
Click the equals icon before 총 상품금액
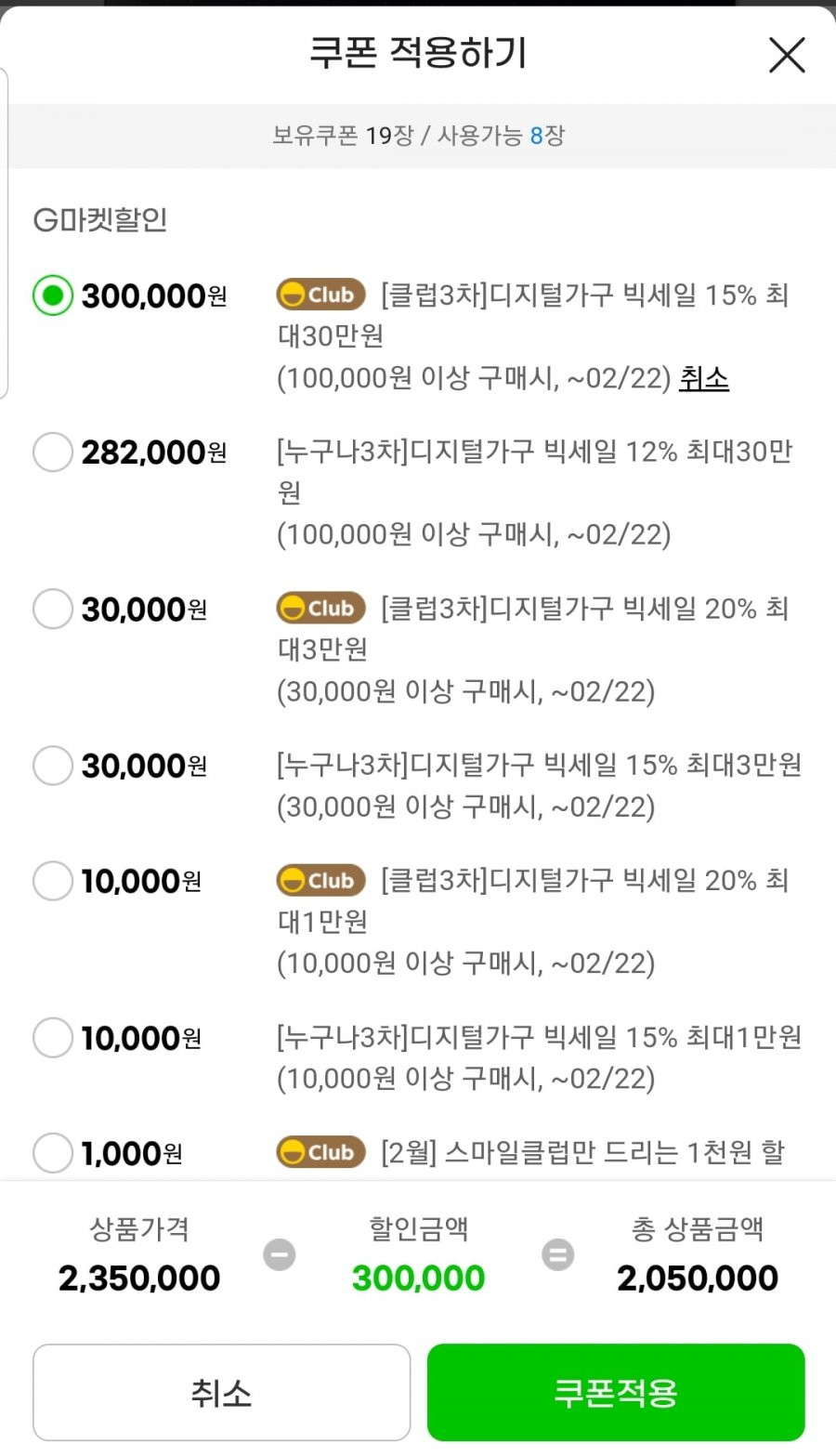coord(557,1254)
